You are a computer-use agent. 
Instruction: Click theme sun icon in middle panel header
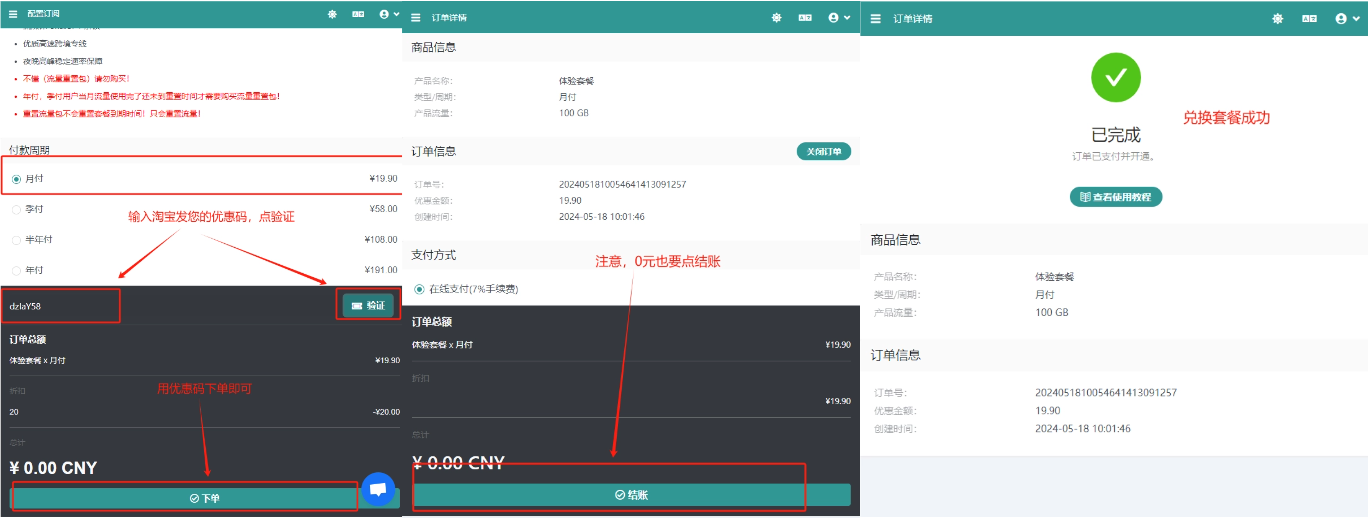pos(777,18)
